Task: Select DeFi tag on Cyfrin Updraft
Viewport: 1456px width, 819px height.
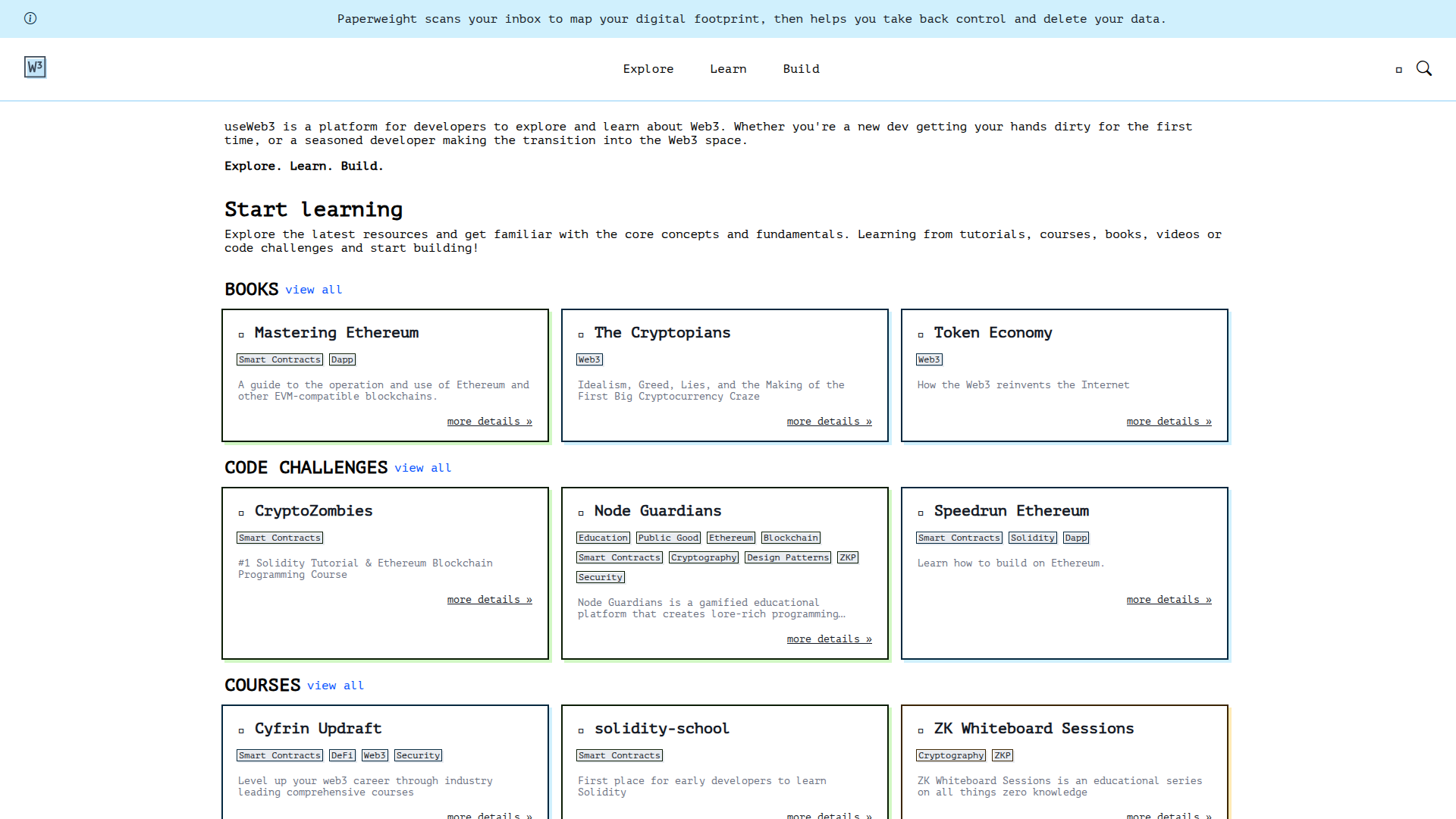Action: pyautogui.click(x=342, y=755)
